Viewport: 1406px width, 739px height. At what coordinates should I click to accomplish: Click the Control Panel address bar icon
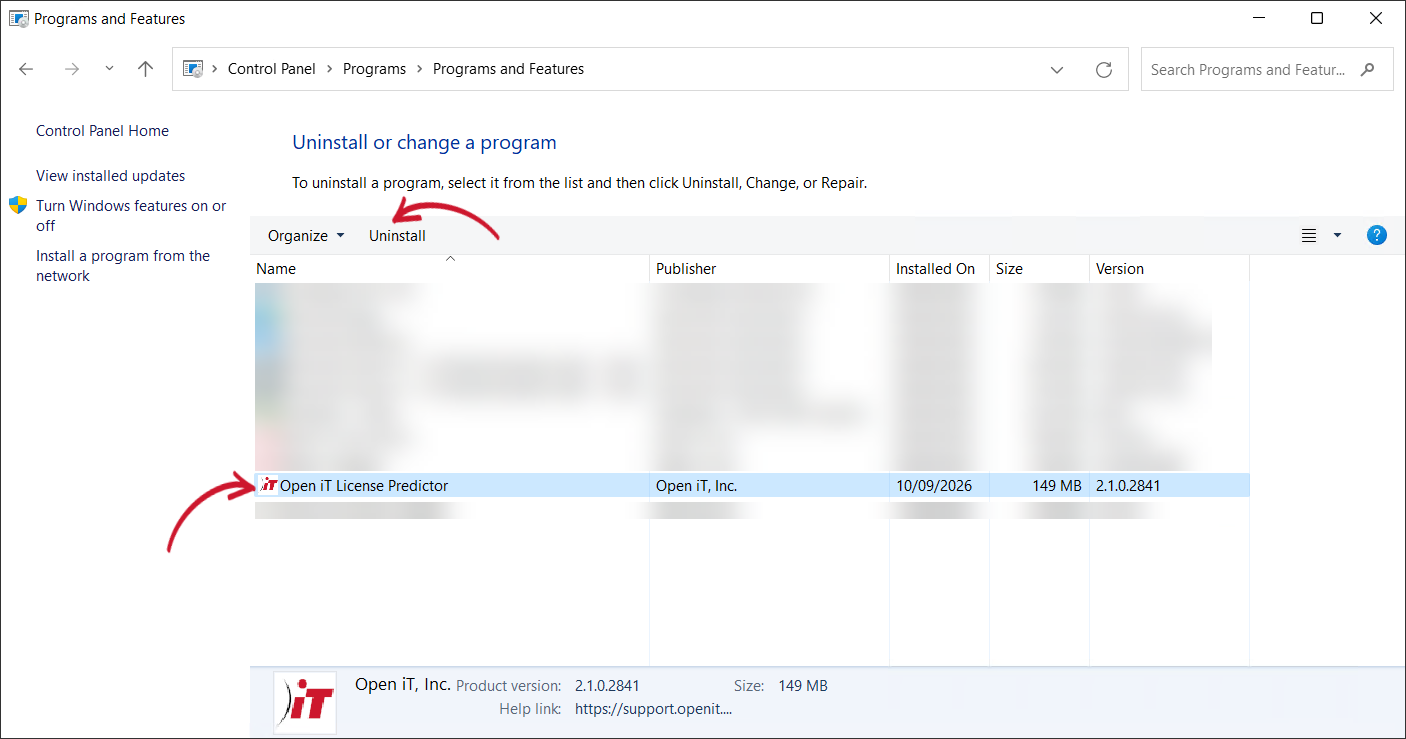pos(193,69)
